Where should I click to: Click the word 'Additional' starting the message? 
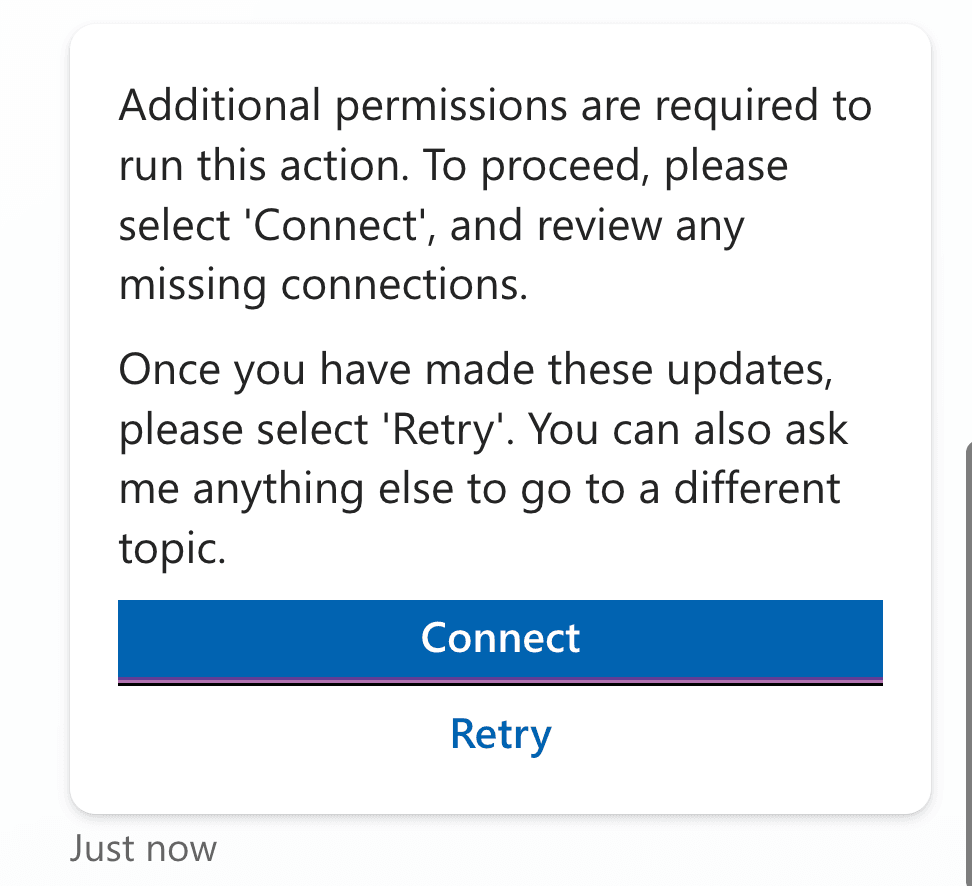point(220,105)
